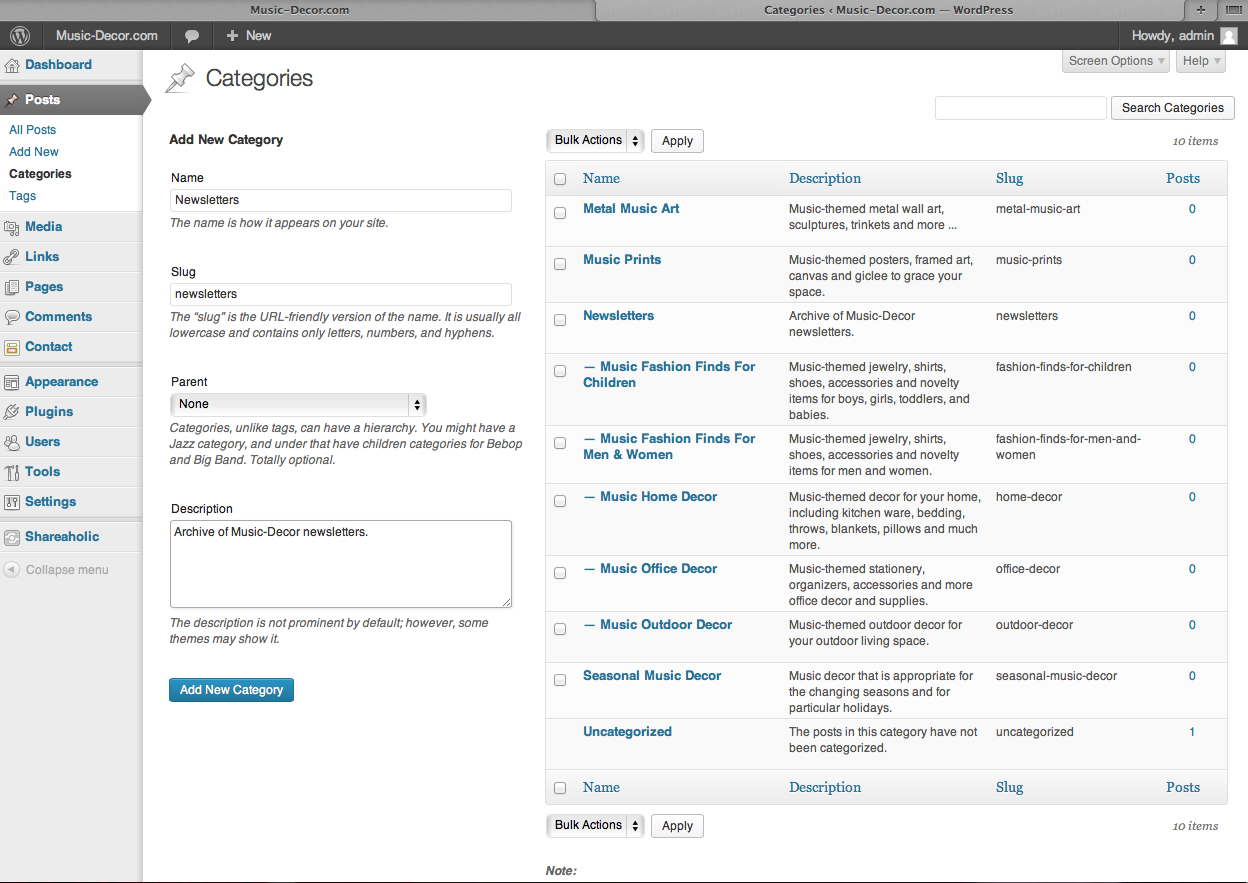Check the Metal Music Art row checkbox
The height and width of the screenshot is (883, 1248).
[560, 213]
